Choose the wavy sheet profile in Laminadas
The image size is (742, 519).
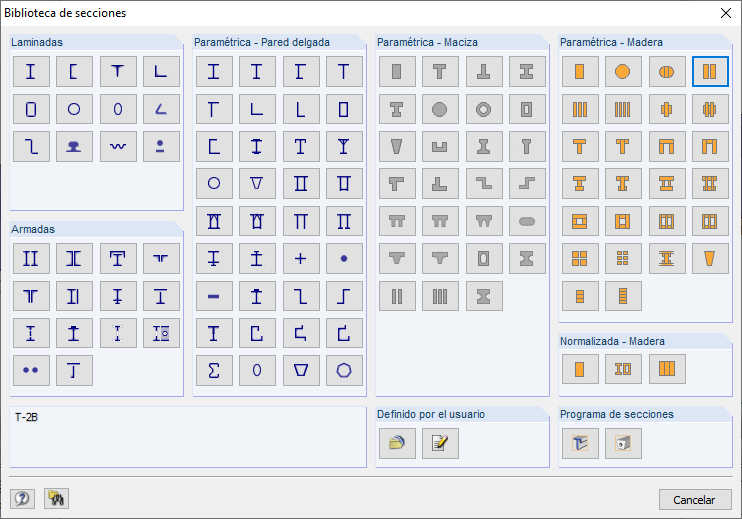click(x=118, y=147)
